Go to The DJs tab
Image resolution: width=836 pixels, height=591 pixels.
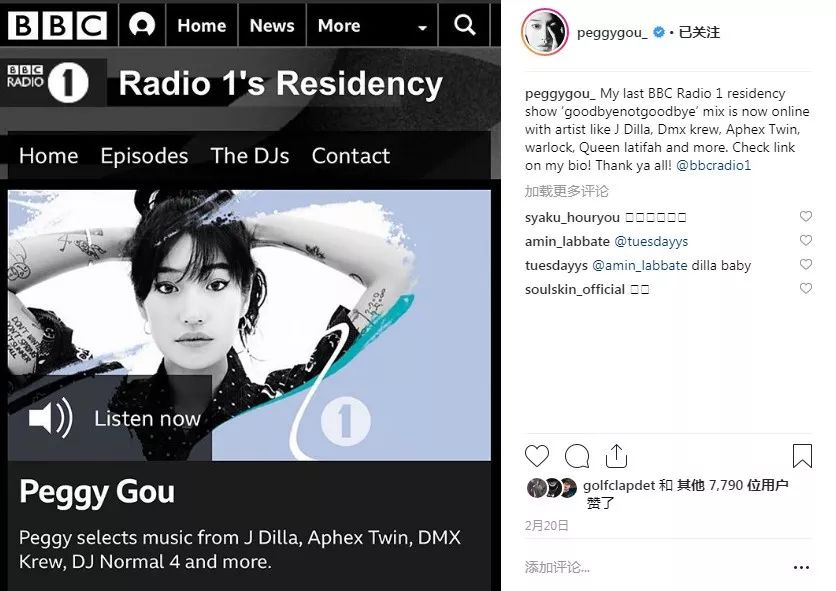(x=250, y=156)
